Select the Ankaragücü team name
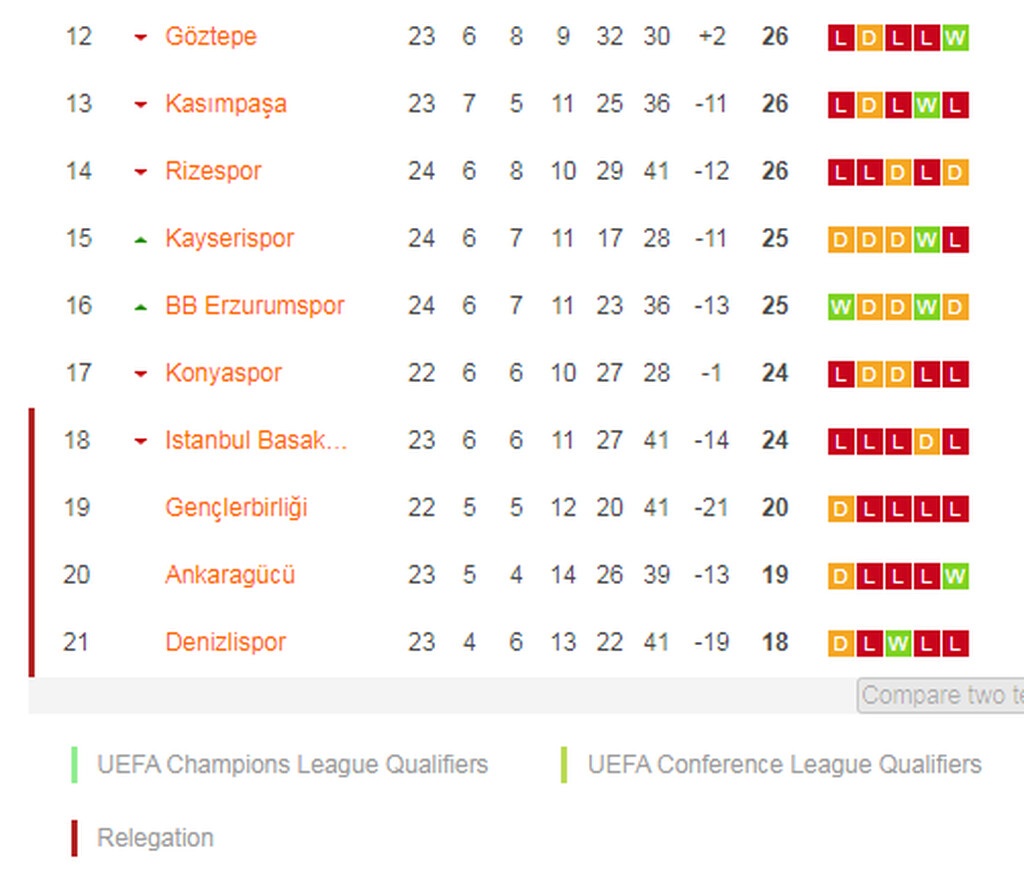The width and height of the screenshot is (1024, 873). [x=230, y=575]
